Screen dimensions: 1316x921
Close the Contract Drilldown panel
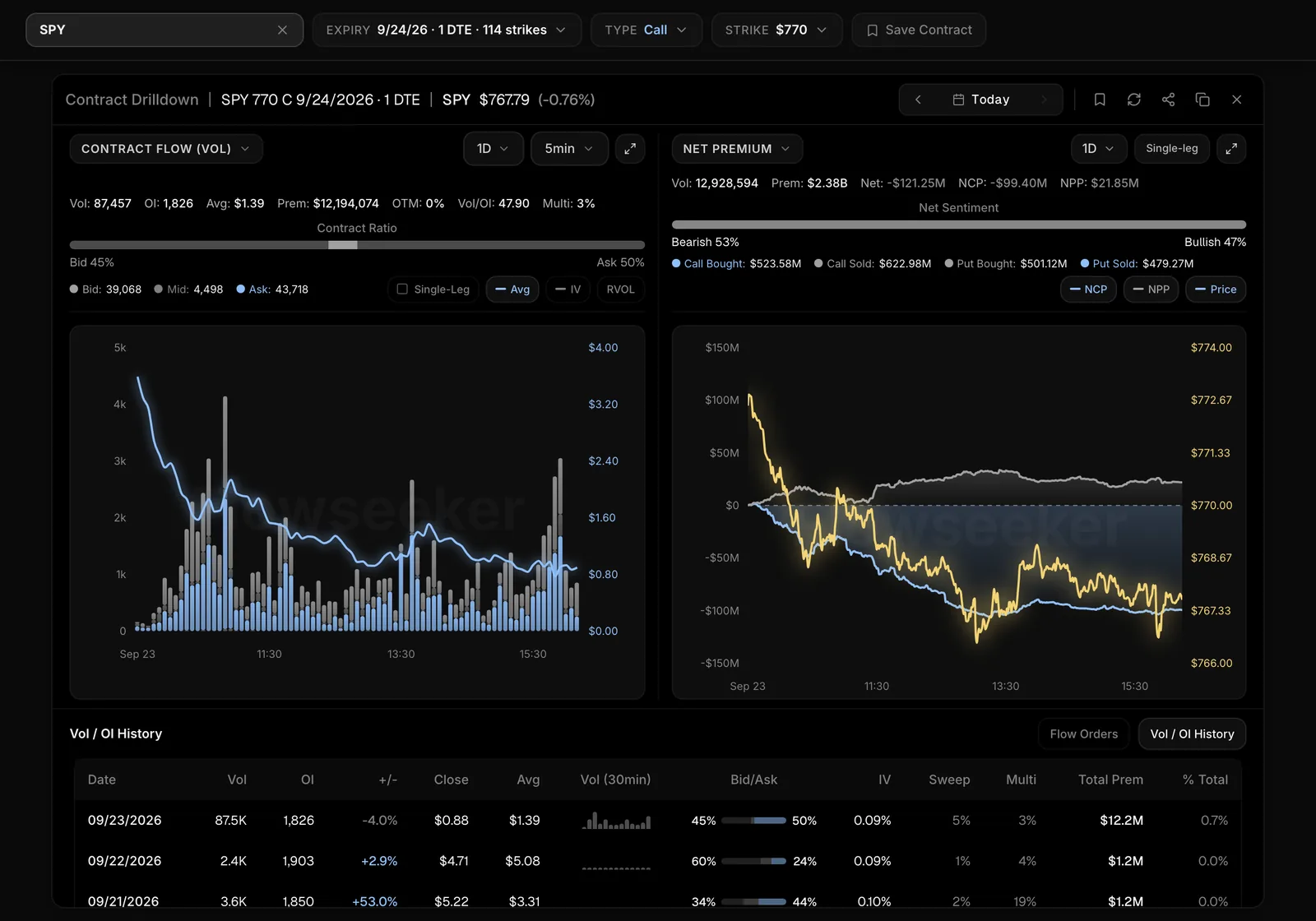coord(1237,100)
